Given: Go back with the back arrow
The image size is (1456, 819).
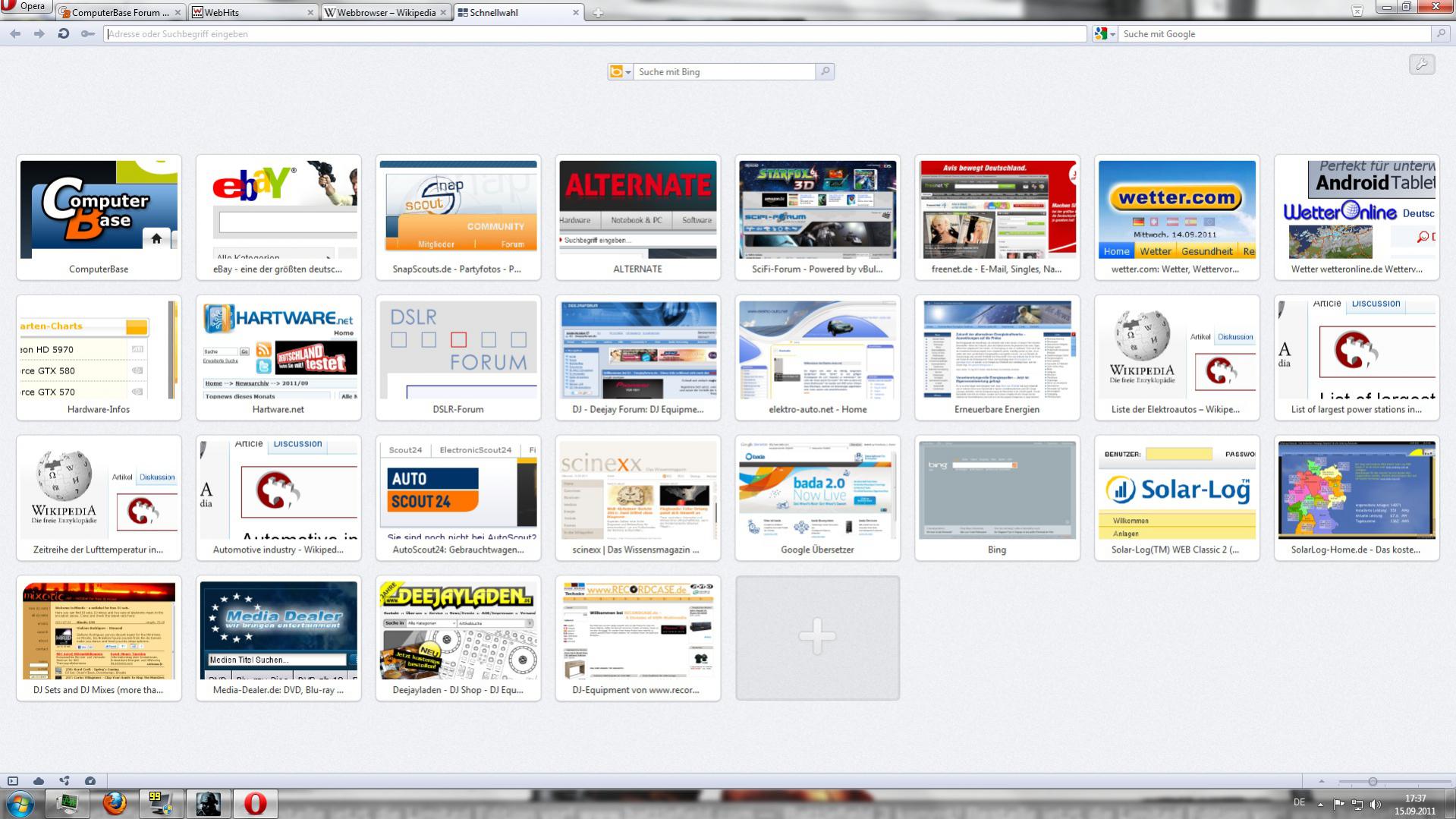Looking at the screenshot, I should click(x=15, y=33).
